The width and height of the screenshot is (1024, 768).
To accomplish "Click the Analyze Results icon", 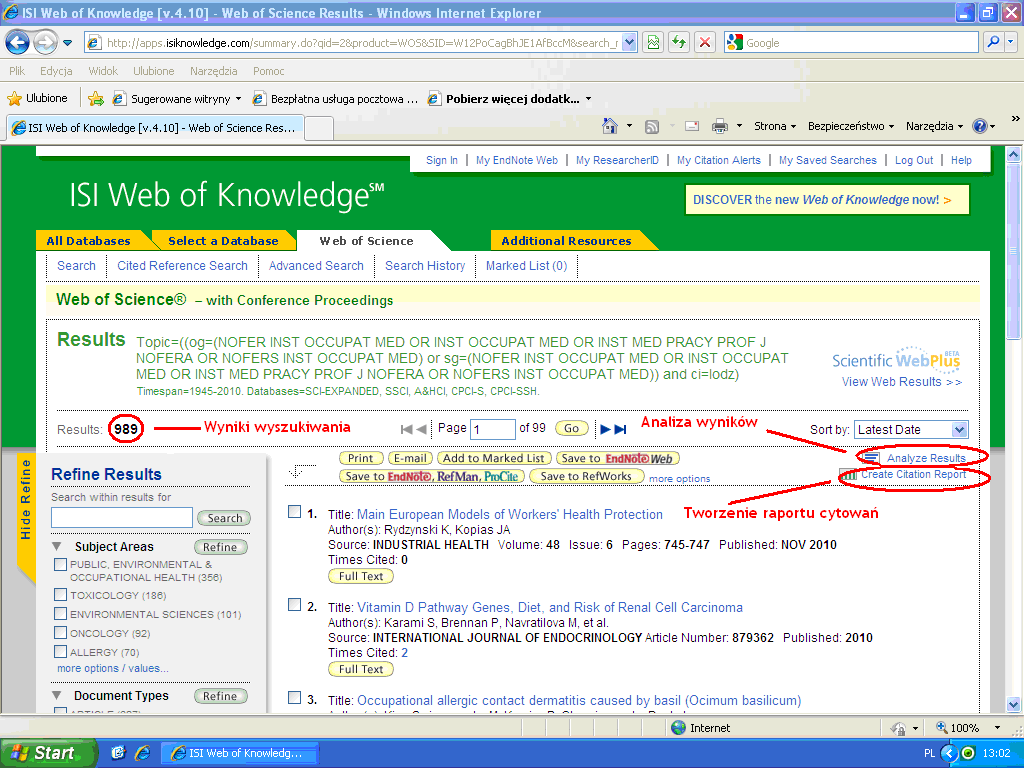I will point(871,458).
